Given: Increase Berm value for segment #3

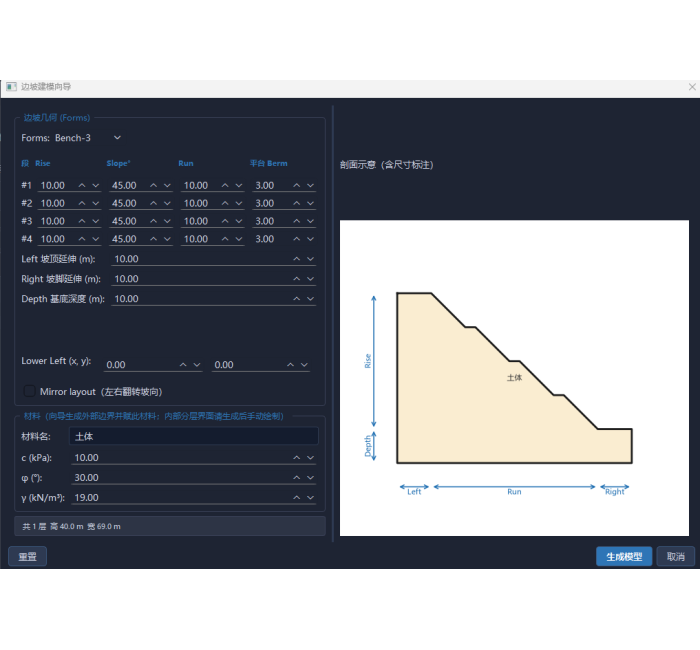Looking at the screenshot, I should pyautogui.click(x=297, y=221).
